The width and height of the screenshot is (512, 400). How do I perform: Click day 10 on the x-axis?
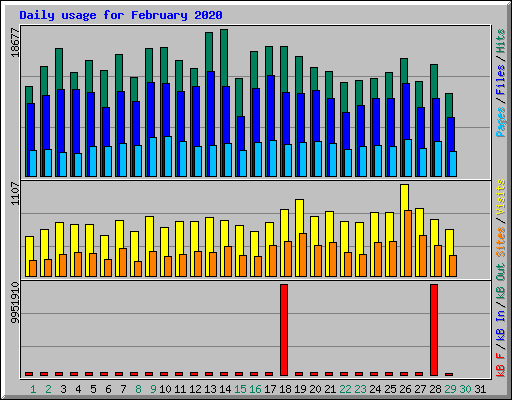click(165, 389)
